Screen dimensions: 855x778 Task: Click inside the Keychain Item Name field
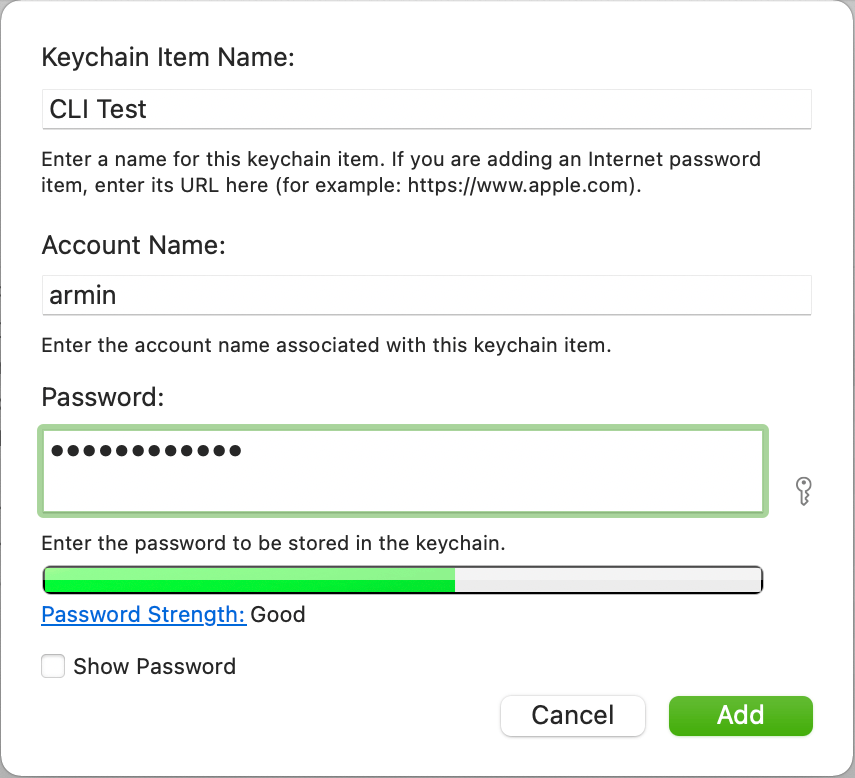[x=426, y=108]
